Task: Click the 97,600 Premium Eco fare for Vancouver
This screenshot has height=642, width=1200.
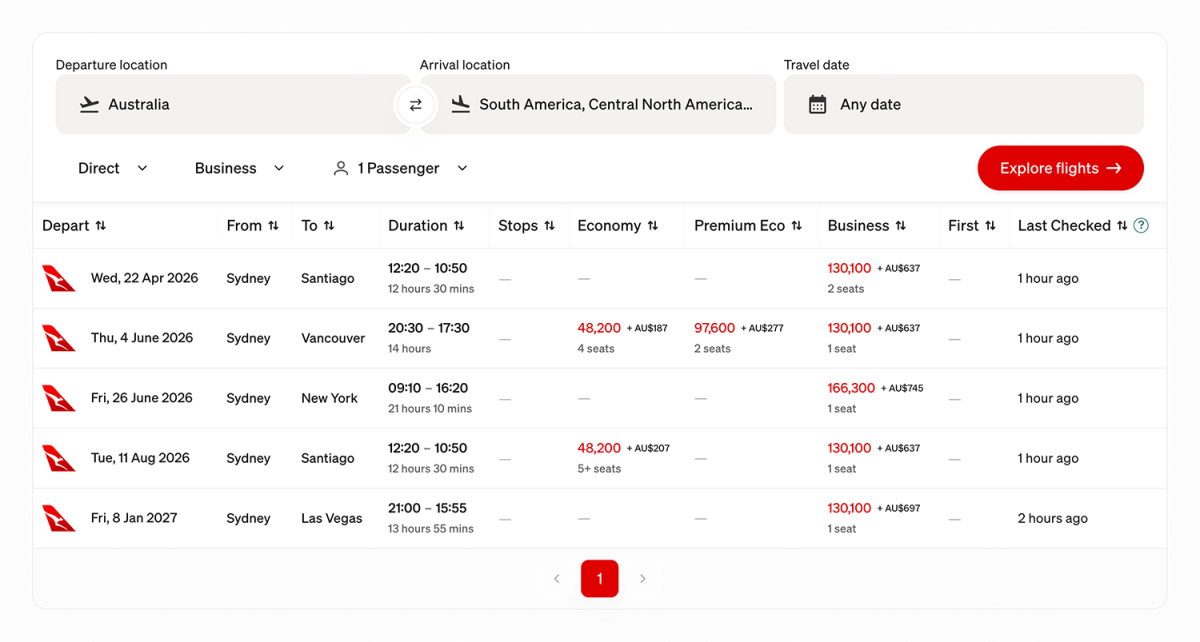Action: [714, 328]
